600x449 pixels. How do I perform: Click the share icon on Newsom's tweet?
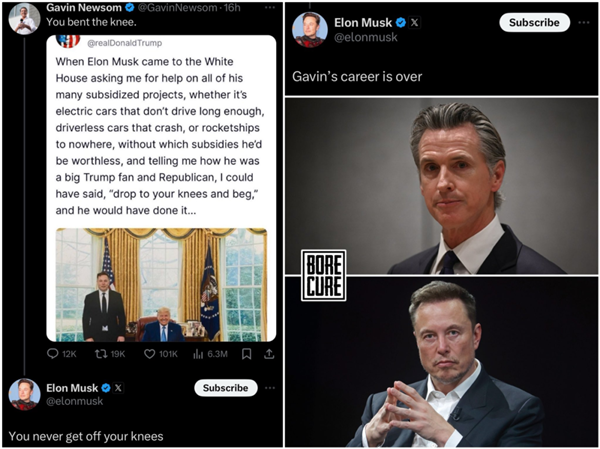pyautogui.click(x=269, y=353)
